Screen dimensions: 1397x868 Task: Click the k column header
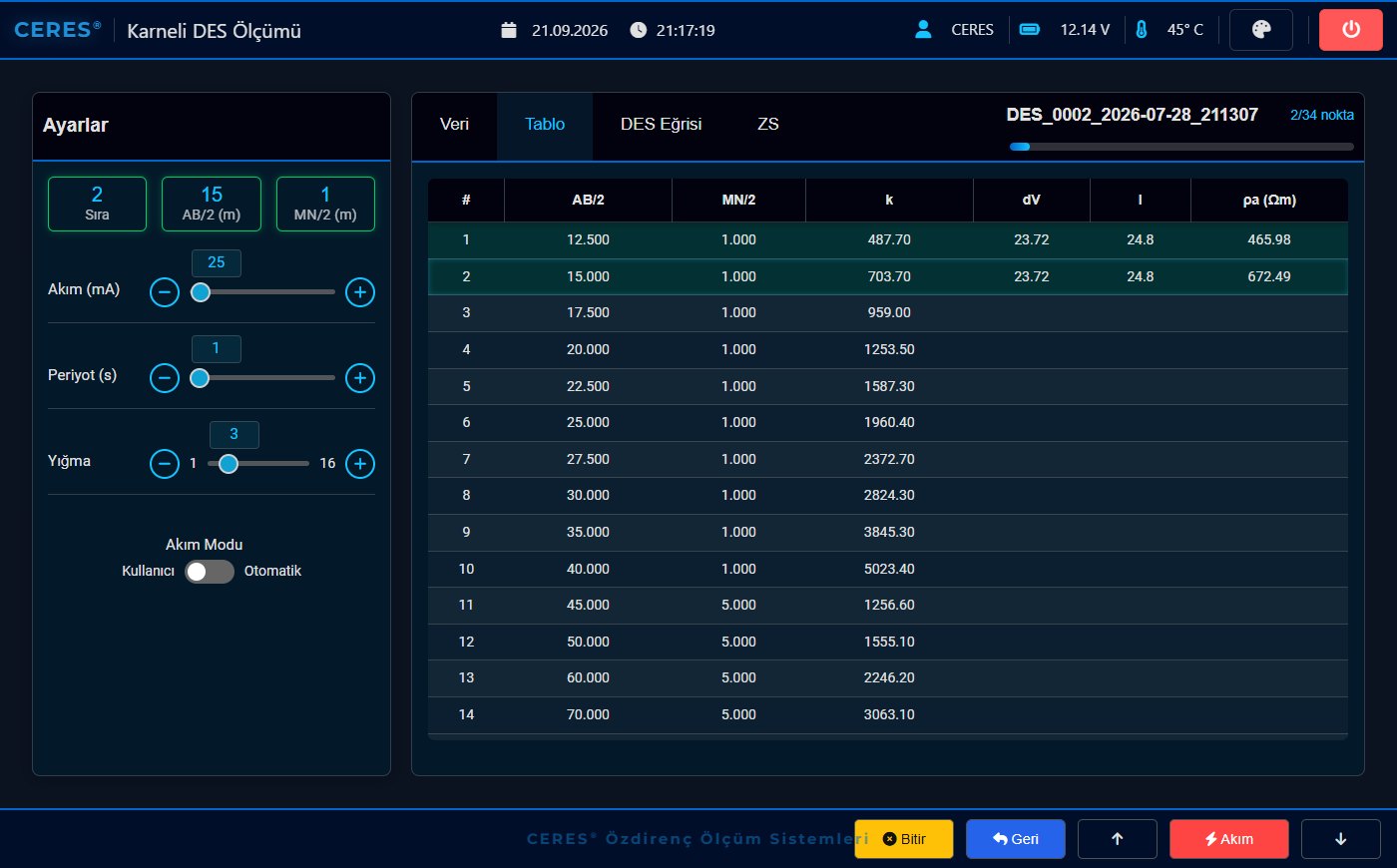(889, 201)
